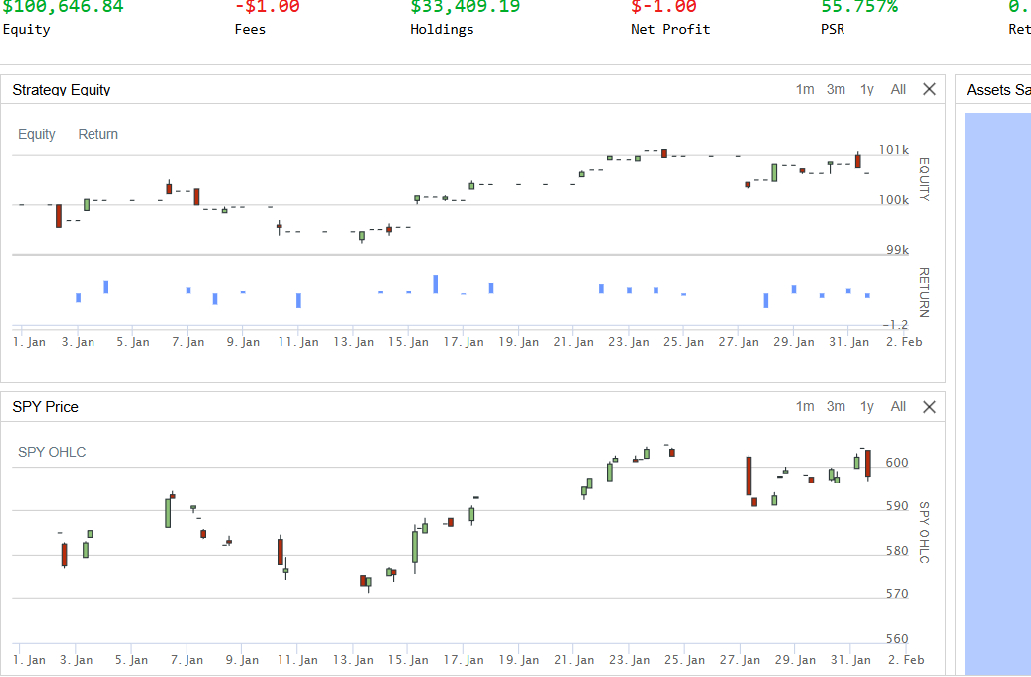1031x677 pixels.
Task: Pick 3m range on SPY Price chart
Action: [836, 406]
